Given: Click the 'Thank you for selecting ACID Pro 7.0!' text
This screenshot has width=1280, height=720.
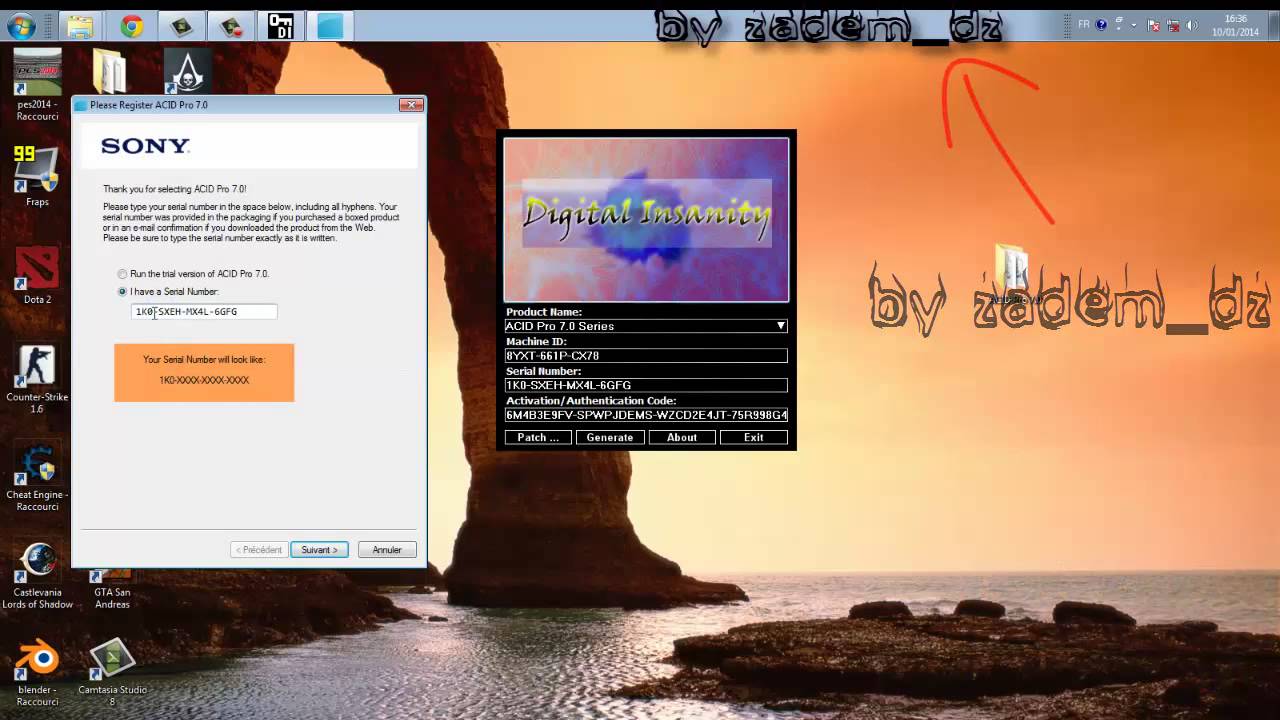Looking at the screenshot, I should coord(175,189).
